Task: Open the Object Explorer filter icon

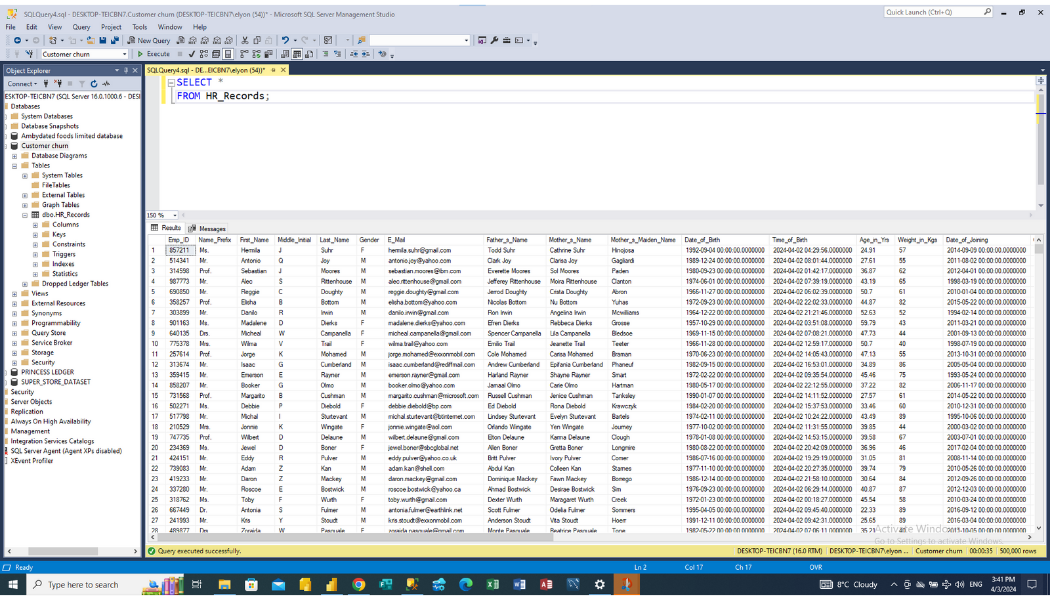Action: 82,84
